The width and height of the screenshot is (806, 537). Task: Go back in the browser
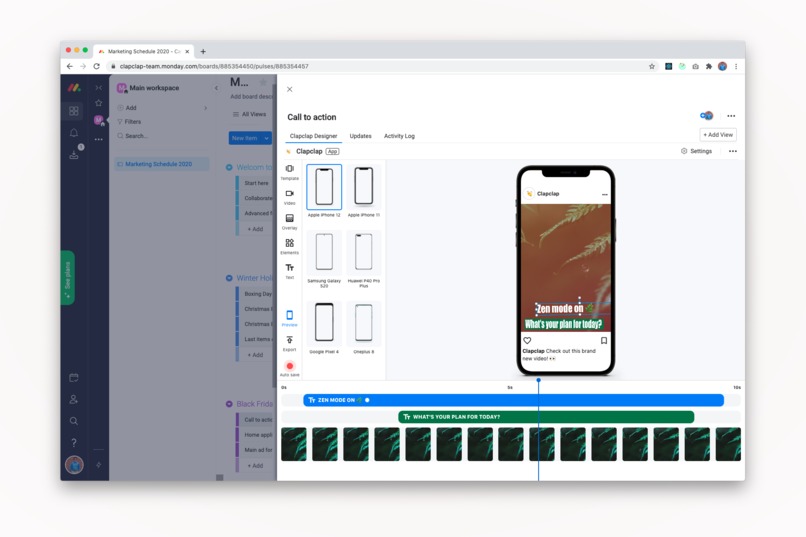point(69,66)
